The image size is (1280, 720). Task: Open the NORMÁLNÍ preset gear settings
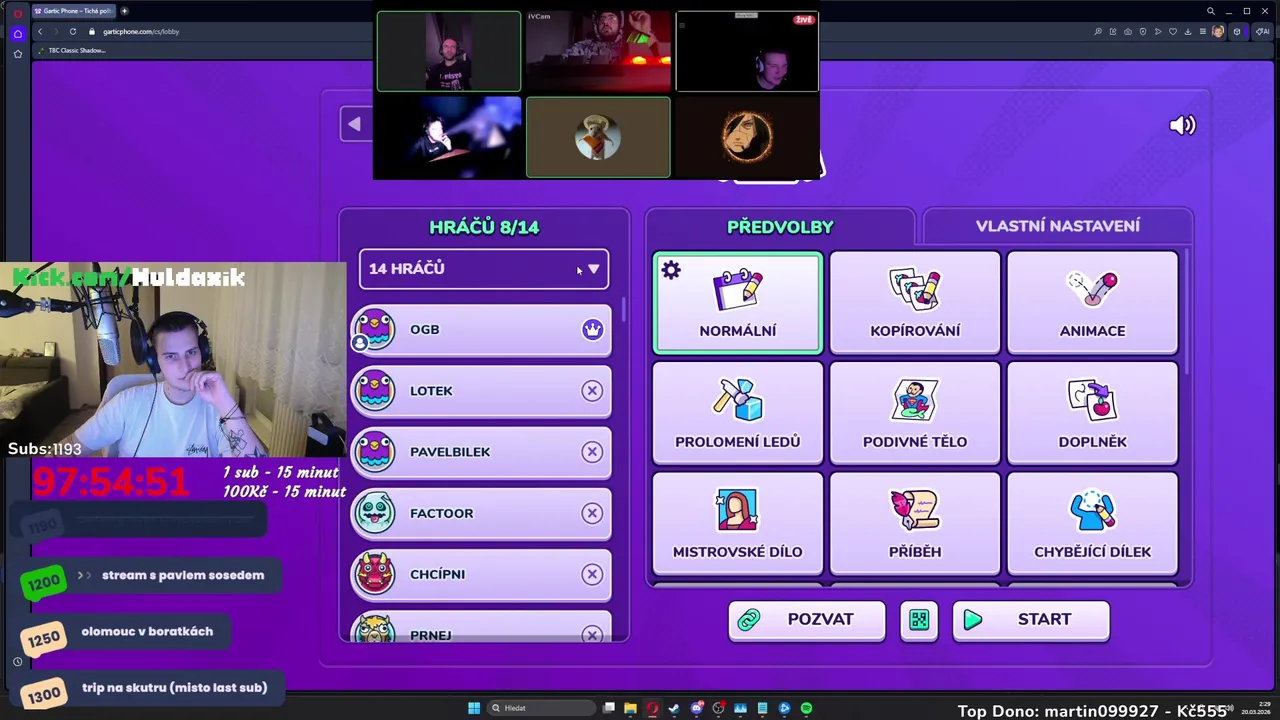point(670,270)
